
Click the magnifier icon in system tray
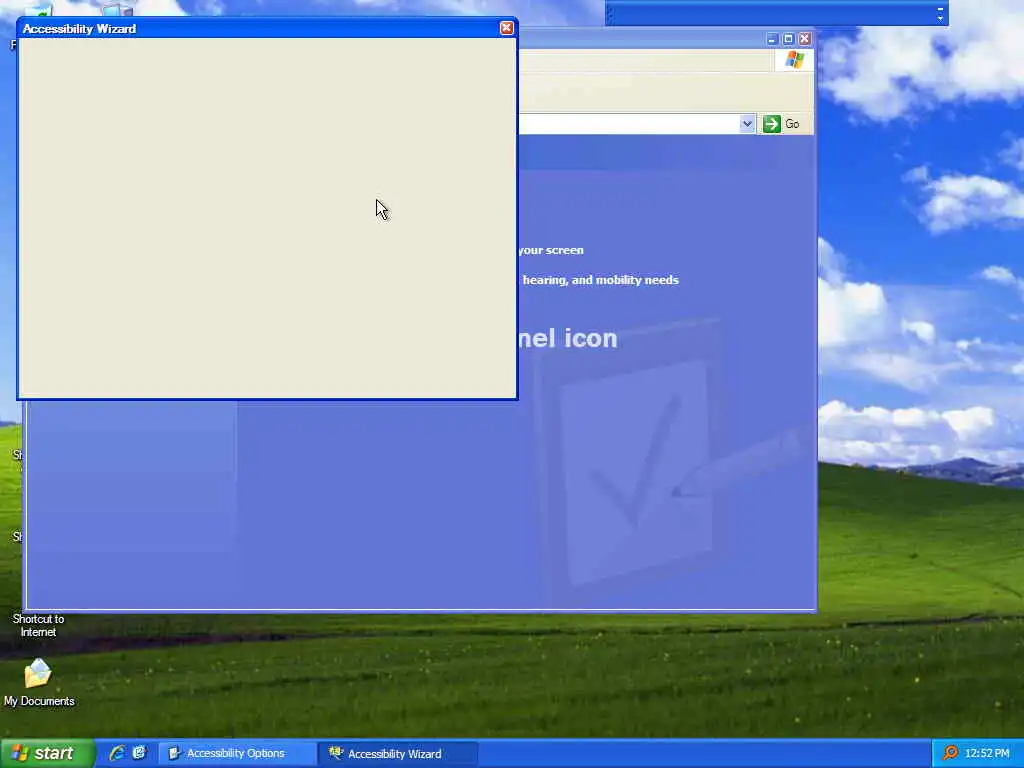(x=950, y=753)
